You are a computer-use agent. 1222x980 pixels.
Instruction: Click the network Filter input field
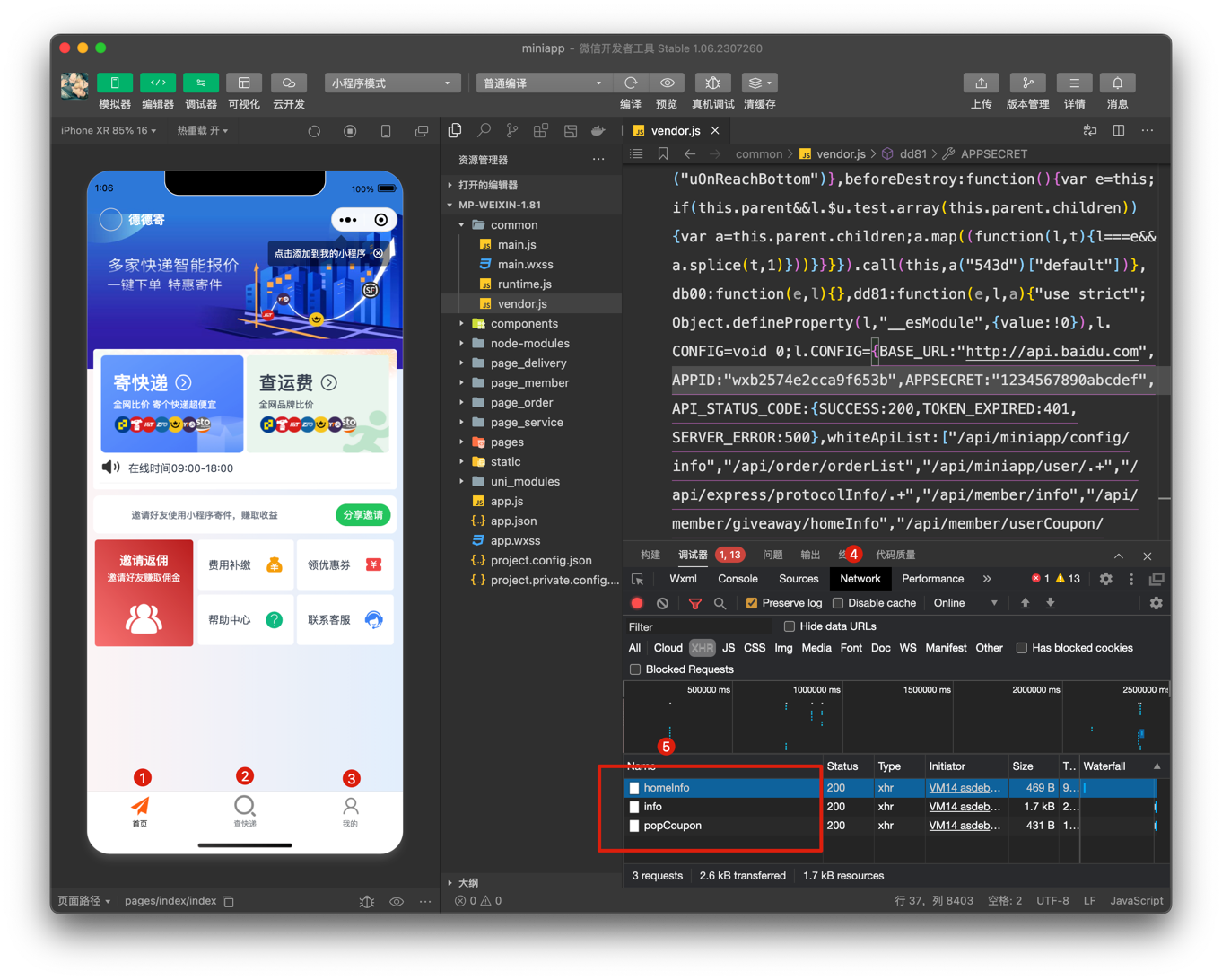tap(698, 626)
